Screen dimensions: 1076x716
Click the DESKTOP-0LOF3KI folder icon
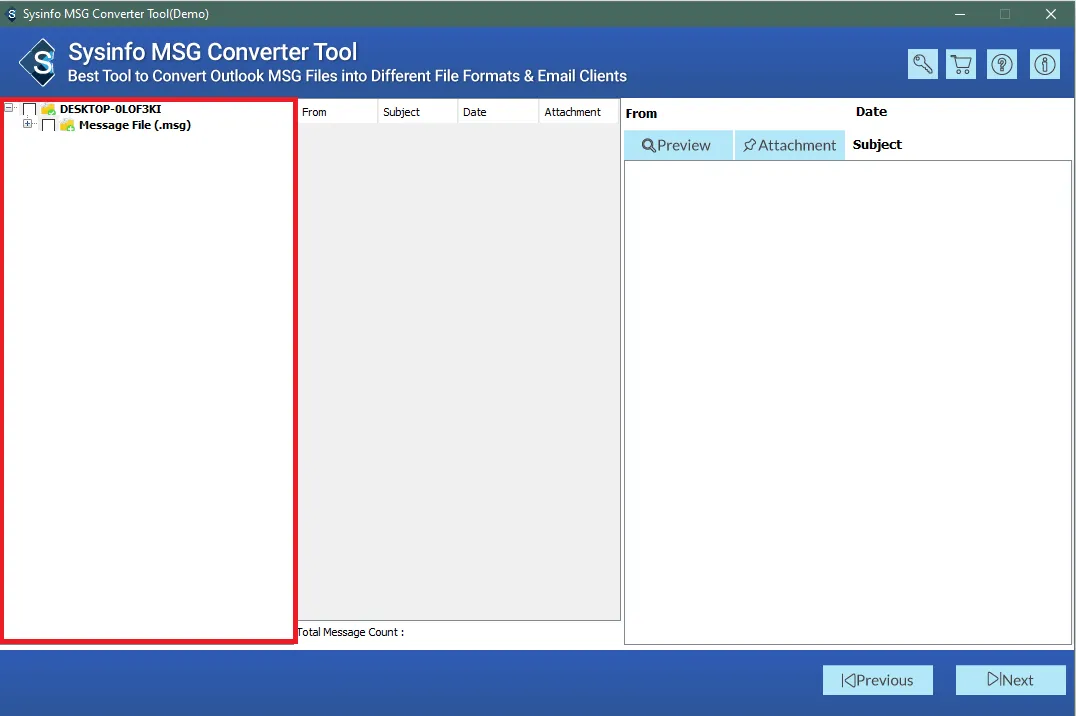pos(48,109)
